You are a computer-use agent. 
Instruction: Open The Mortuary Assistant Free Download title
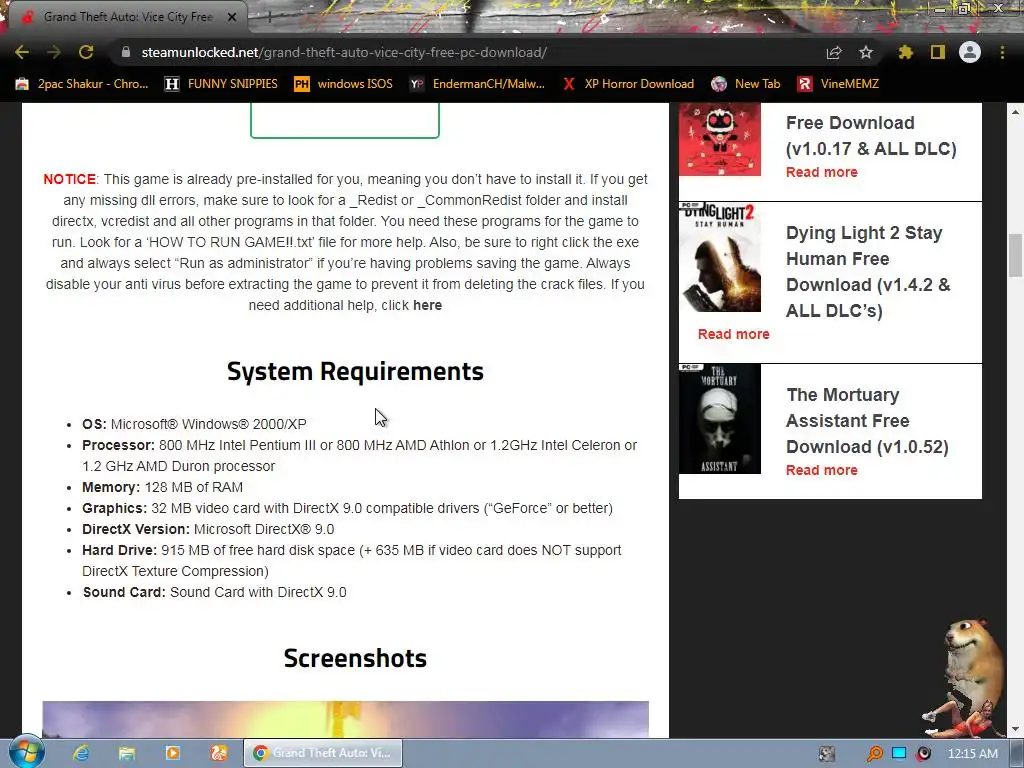867,421
